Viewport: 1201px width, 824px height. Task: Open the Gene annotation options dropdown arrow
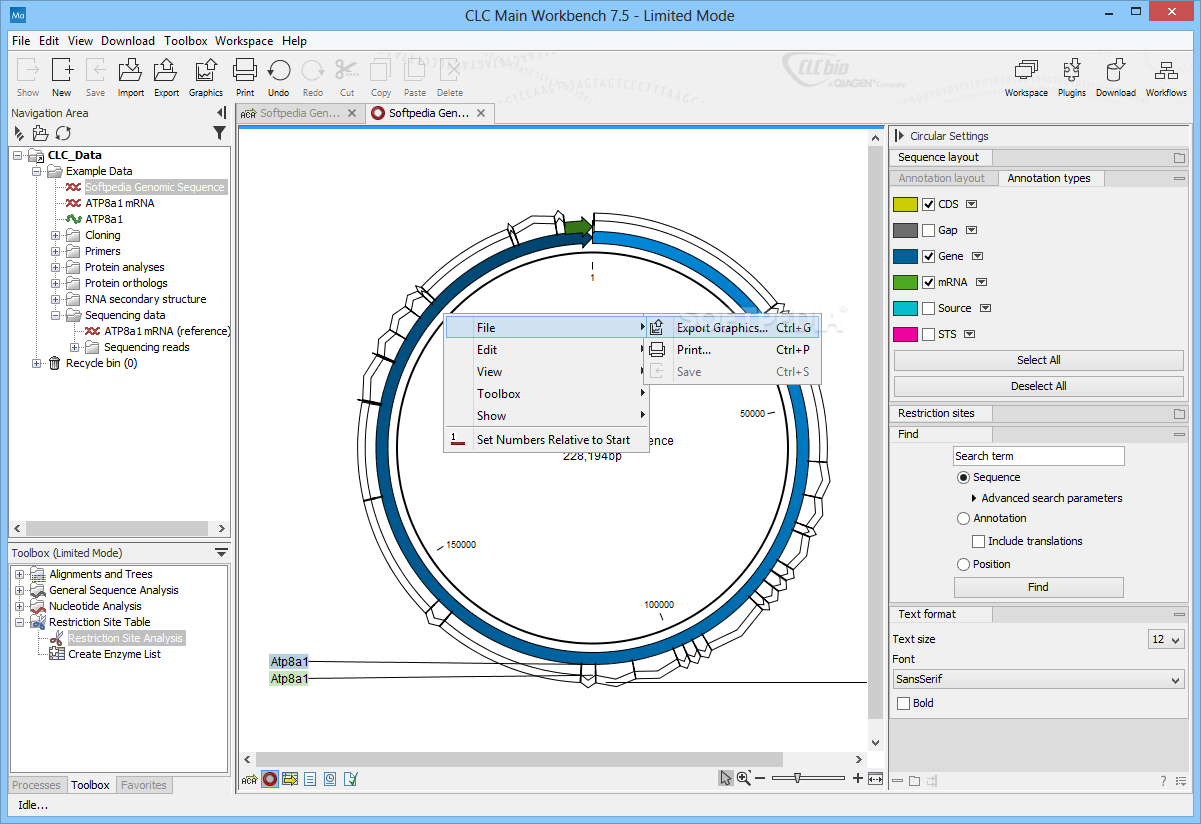[976, 256]
